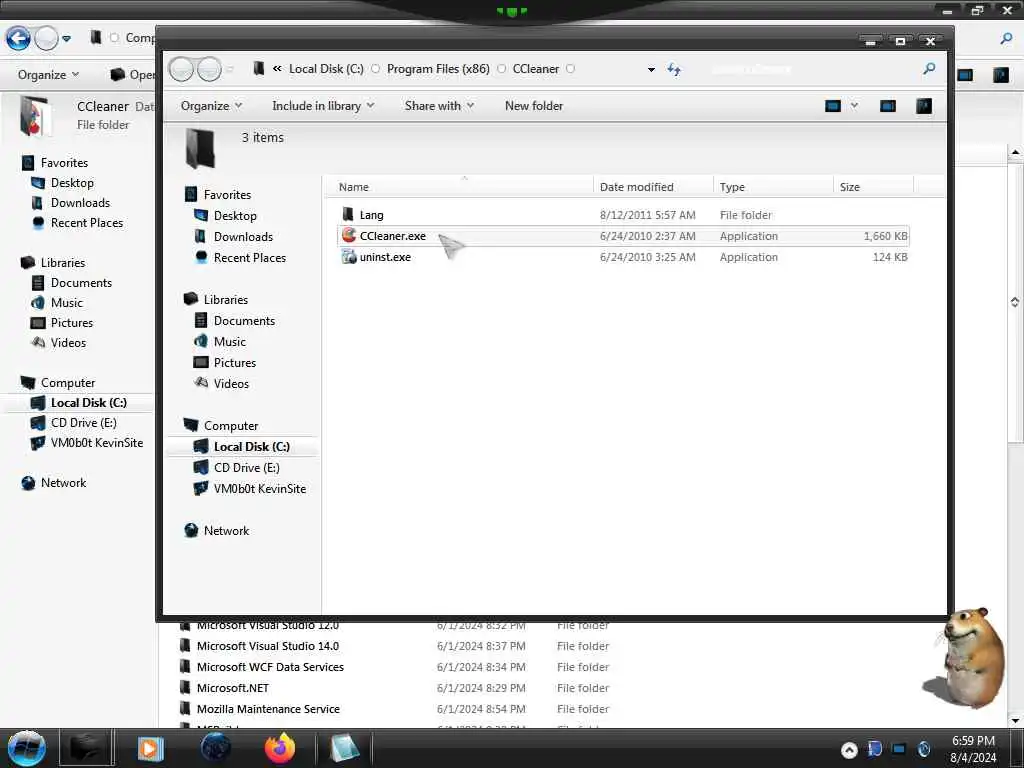This screenshot has height=768, width=1024.
Task: Open the File Explorer taskbar button
Action: [86, 748]
